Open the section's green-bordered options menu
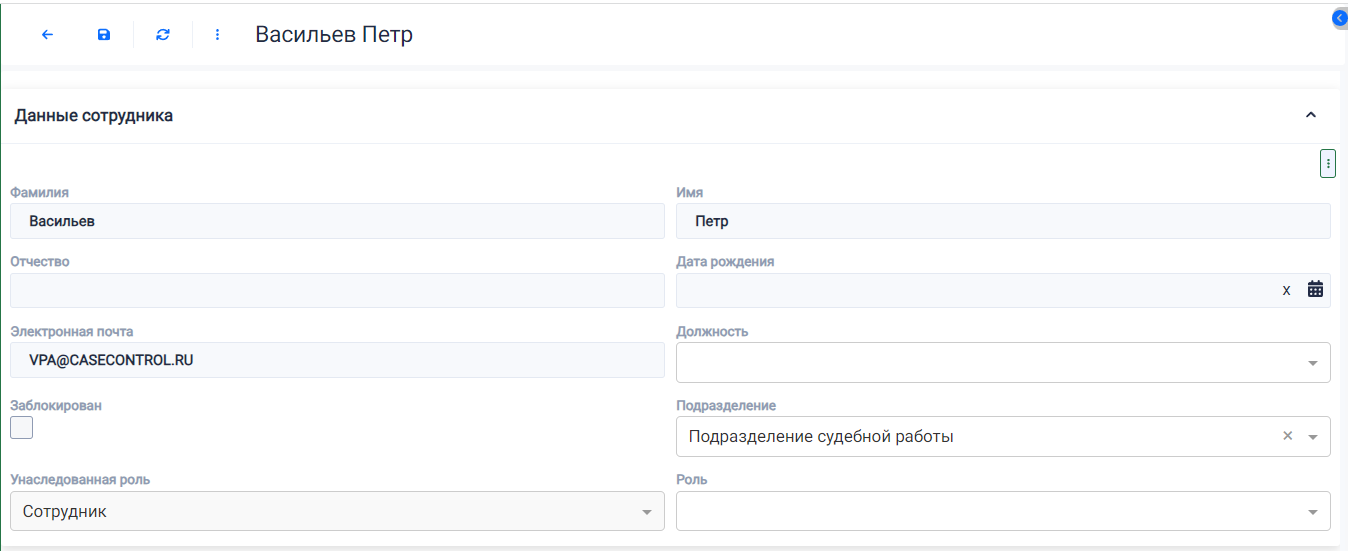The height and width of the screenshot is (551, 1348). [1328, 163]
